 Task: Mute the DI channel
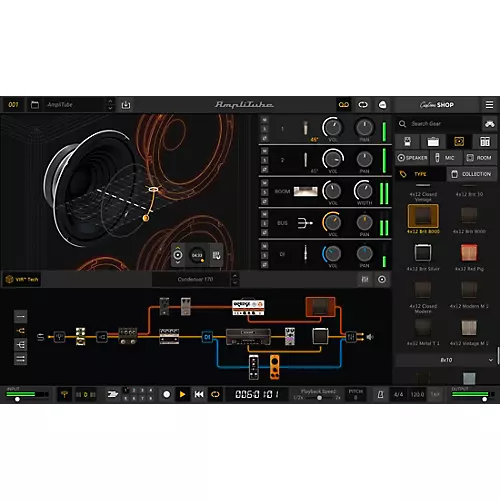264,246
